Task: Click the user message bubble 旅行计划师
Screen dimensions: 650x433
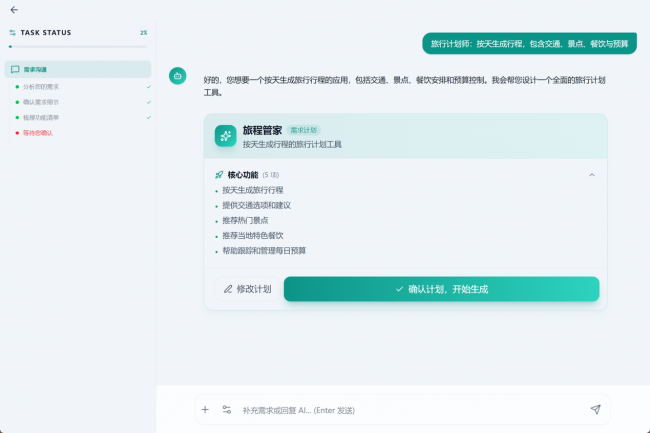Action: (530, 44)
